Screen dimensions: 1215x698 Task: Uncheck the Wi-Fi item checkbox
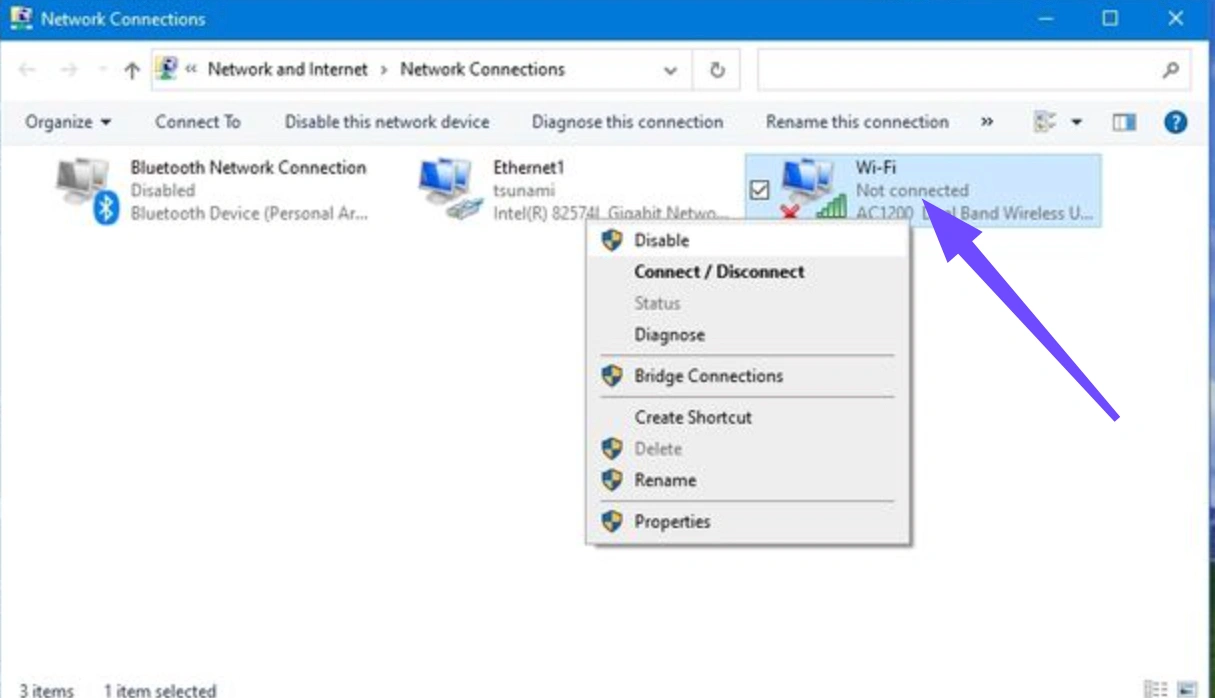point(759,190)
